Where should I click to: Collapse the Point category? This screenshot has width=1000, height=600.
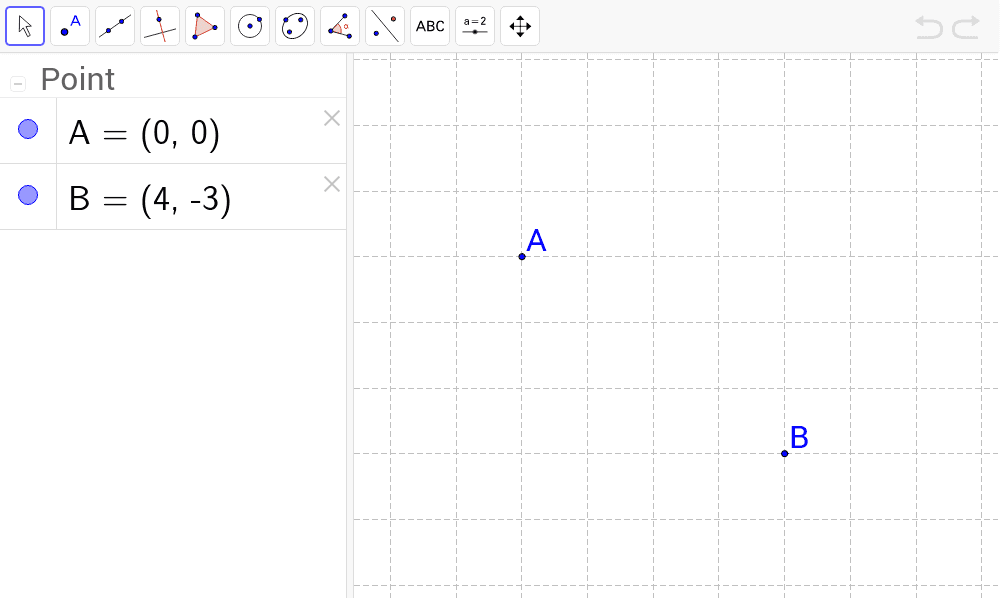coord(18,84)
